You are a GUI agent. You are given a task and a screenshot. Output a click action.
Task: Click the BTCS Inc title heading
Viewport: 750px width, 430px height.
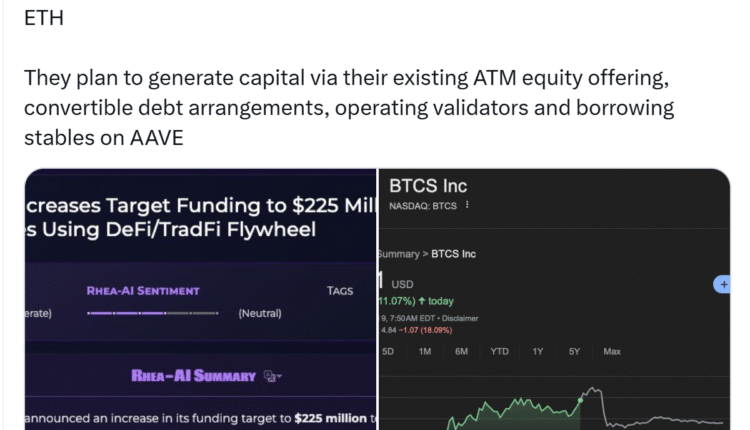coord(428,186)
